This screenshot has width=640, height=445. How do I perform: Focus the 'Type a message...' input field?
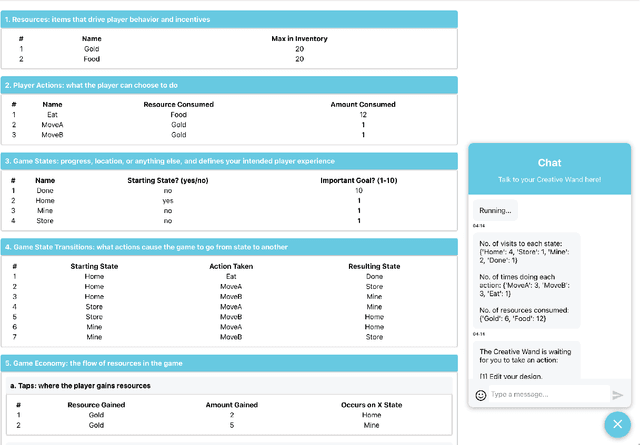pos(546,395)
